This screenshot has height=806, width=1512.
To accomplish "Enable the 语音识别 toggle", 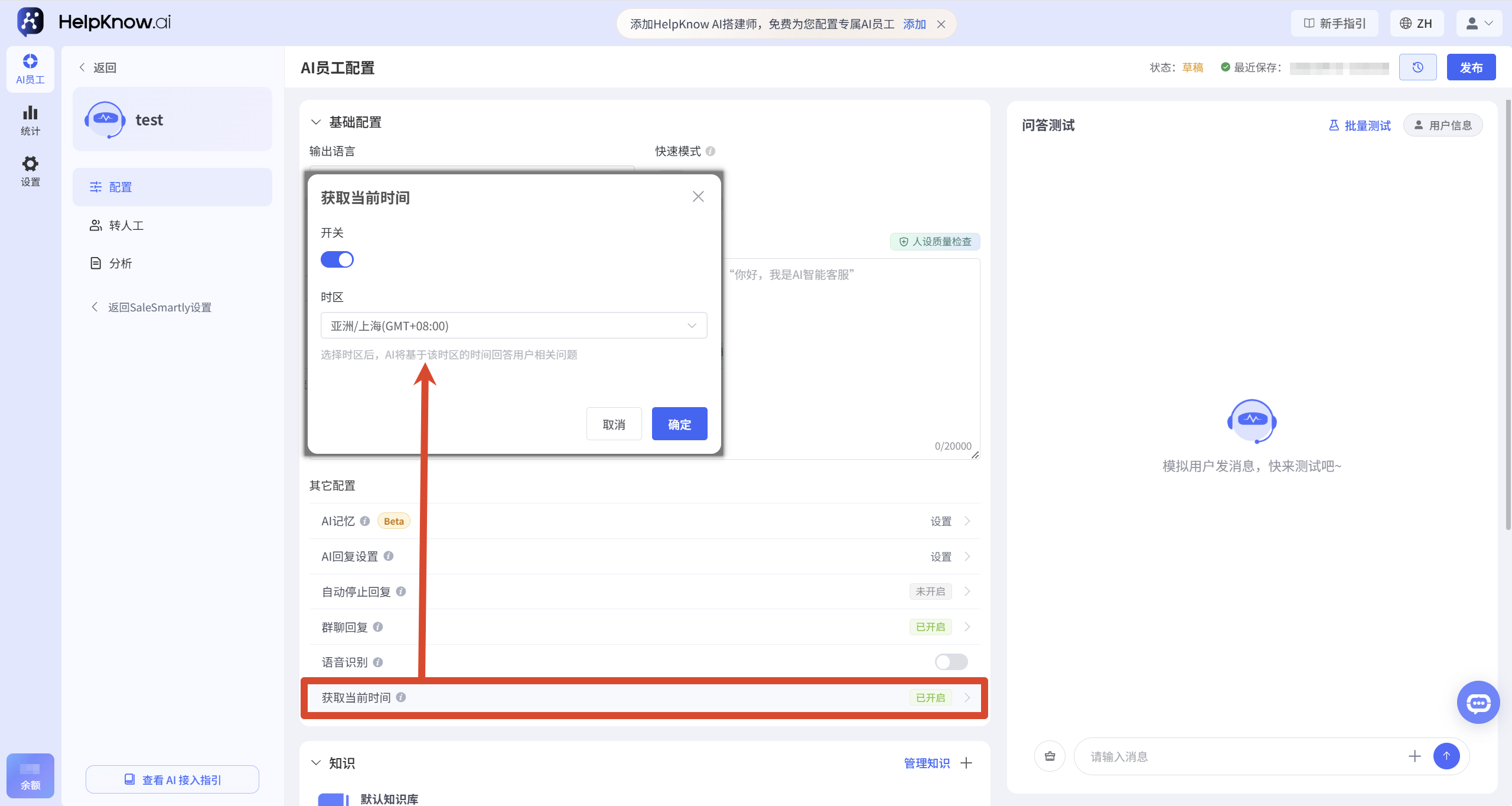I will (951, 662).
